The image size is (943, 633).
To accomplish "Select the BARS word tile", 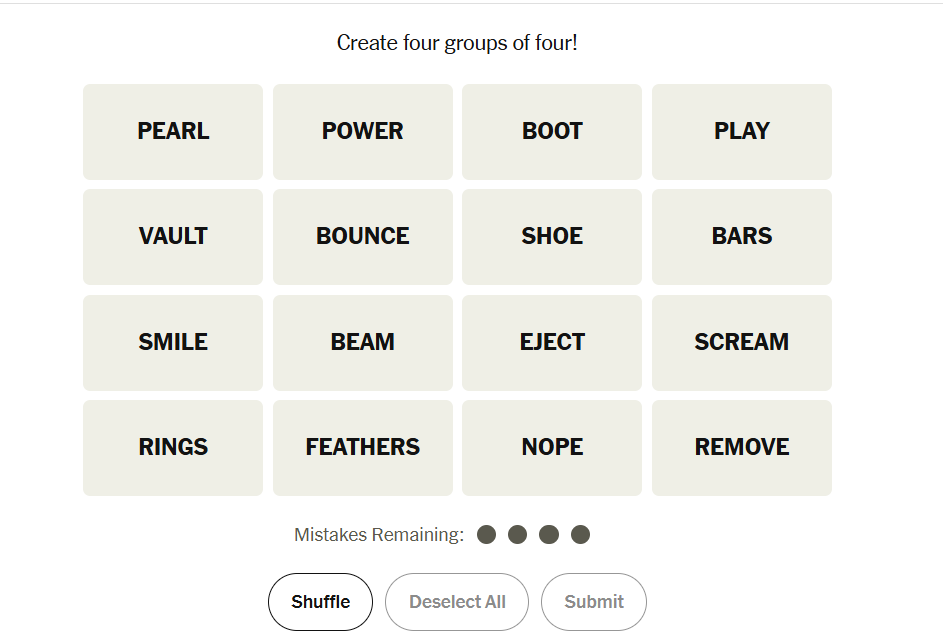I will coord(741,237).
